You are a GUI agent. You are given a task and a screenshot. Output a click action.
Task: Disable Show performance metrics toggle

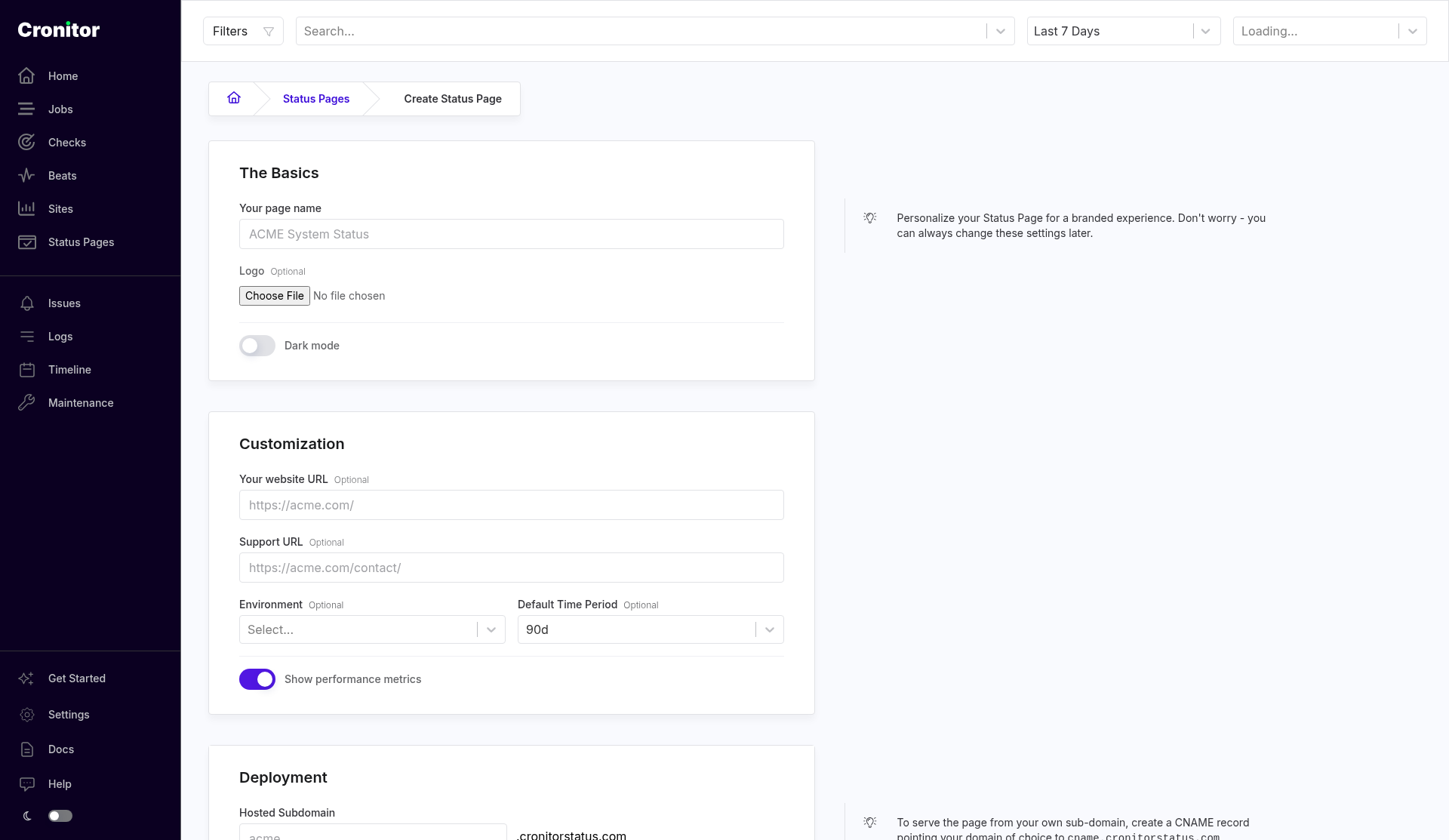coord(257,679)
